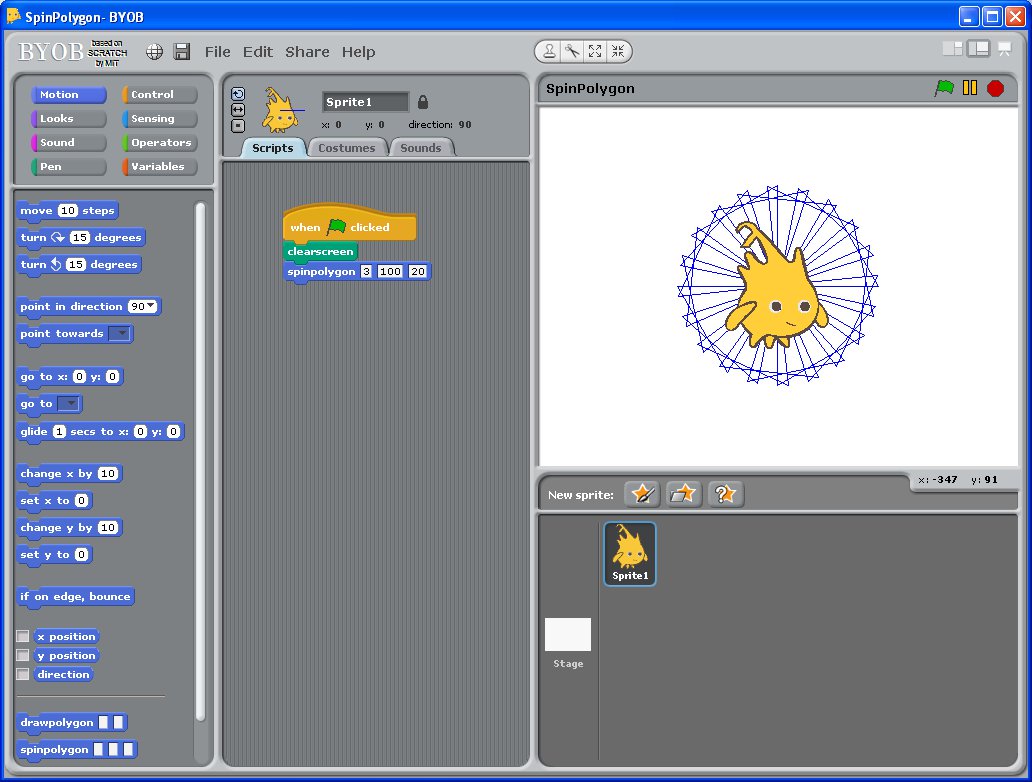This screenshot has width=1032, height=782.
Task: Switch to small stage view mode
Action: [952, 49]
